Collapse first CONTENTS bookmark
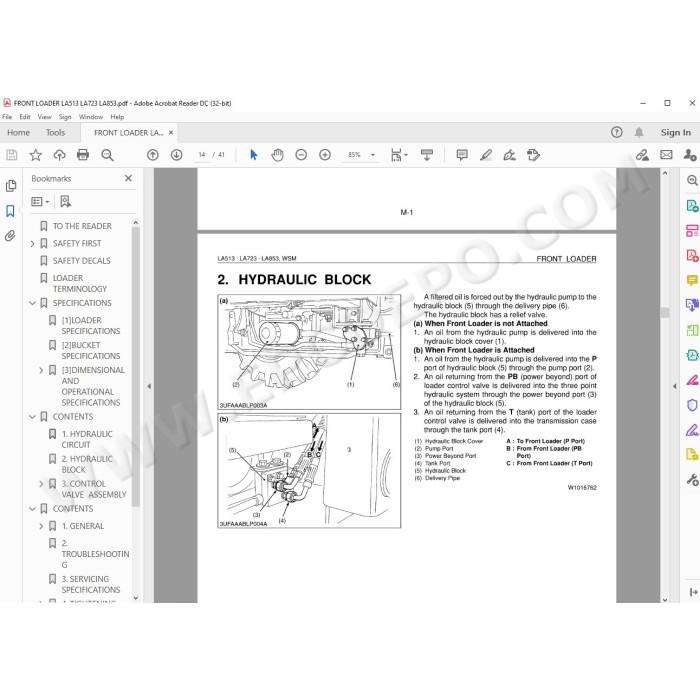700x700 pixels. [x=32, y=417]
